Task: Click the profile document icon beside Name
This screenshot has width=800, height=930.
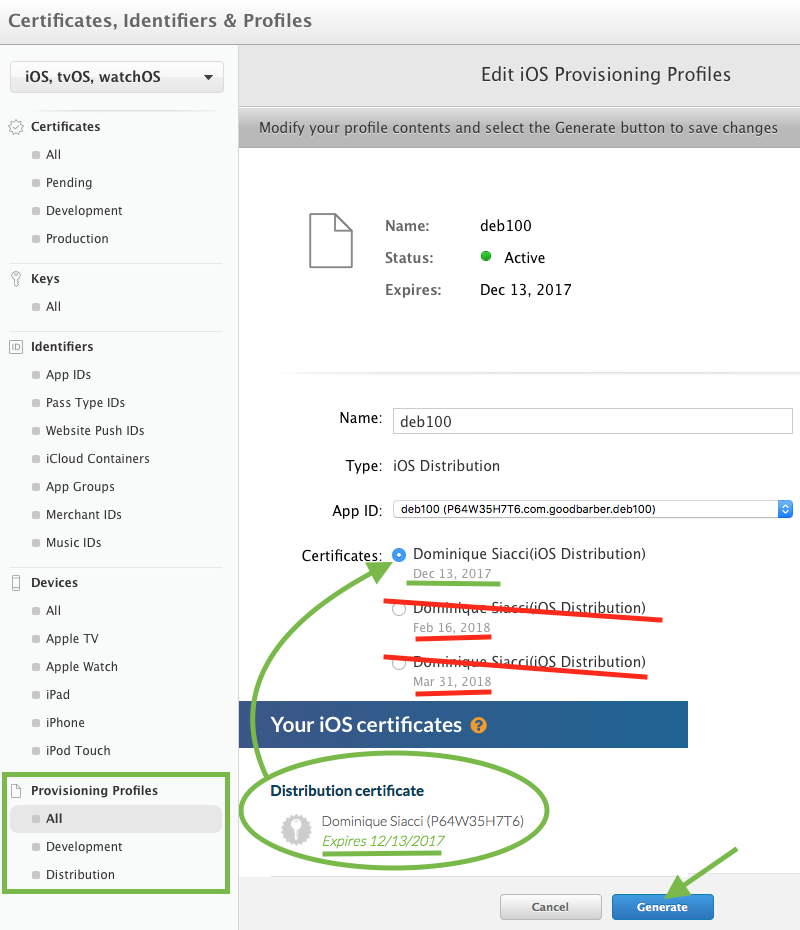Action: coord(330,241)
